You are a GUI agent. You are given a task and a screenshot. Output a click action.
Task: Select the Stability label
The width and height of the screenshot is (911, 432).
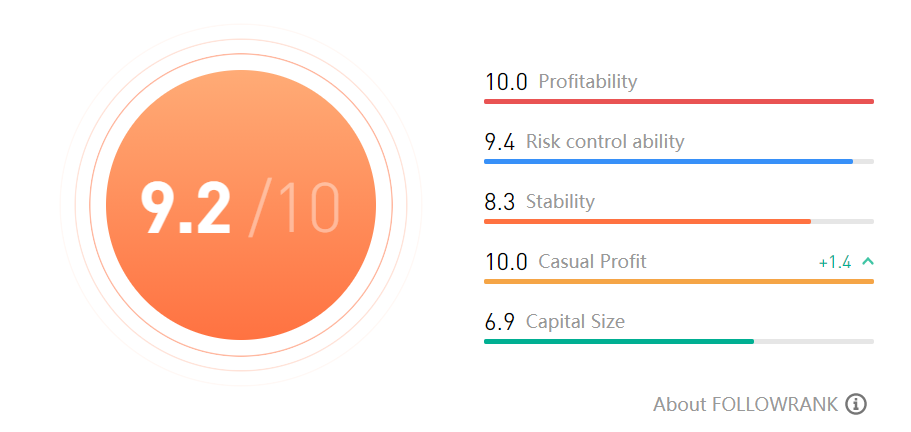click(x=560, y=202)
